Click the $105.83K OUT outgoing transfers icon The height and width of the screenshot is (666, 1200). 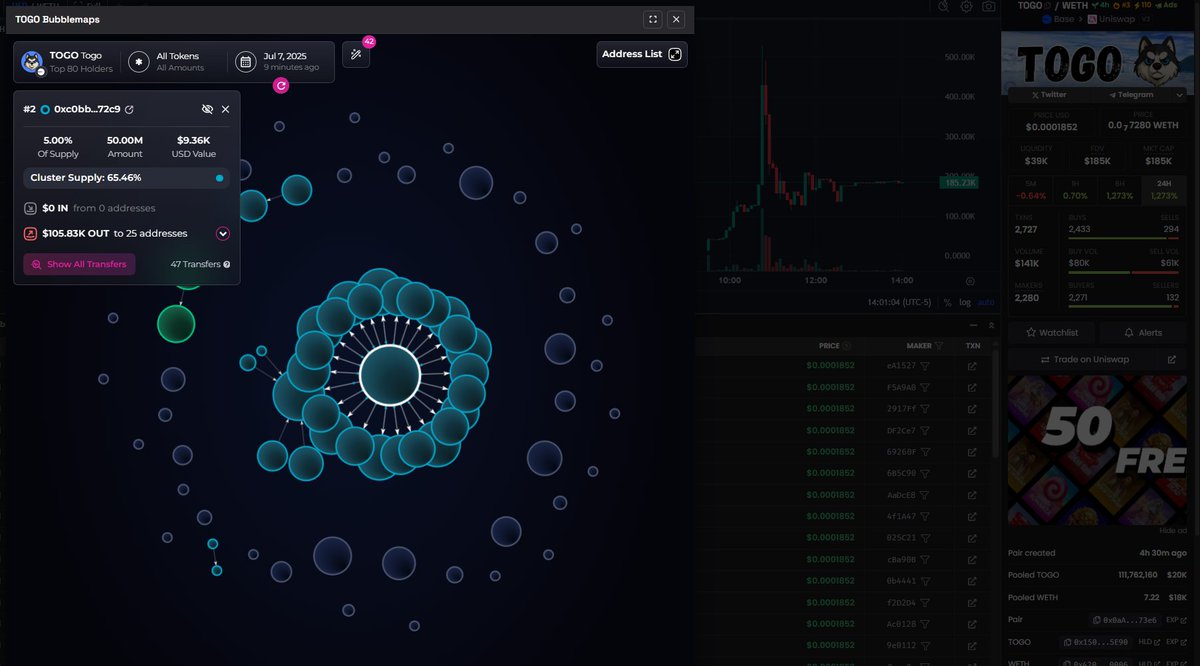tap(31, 233)
